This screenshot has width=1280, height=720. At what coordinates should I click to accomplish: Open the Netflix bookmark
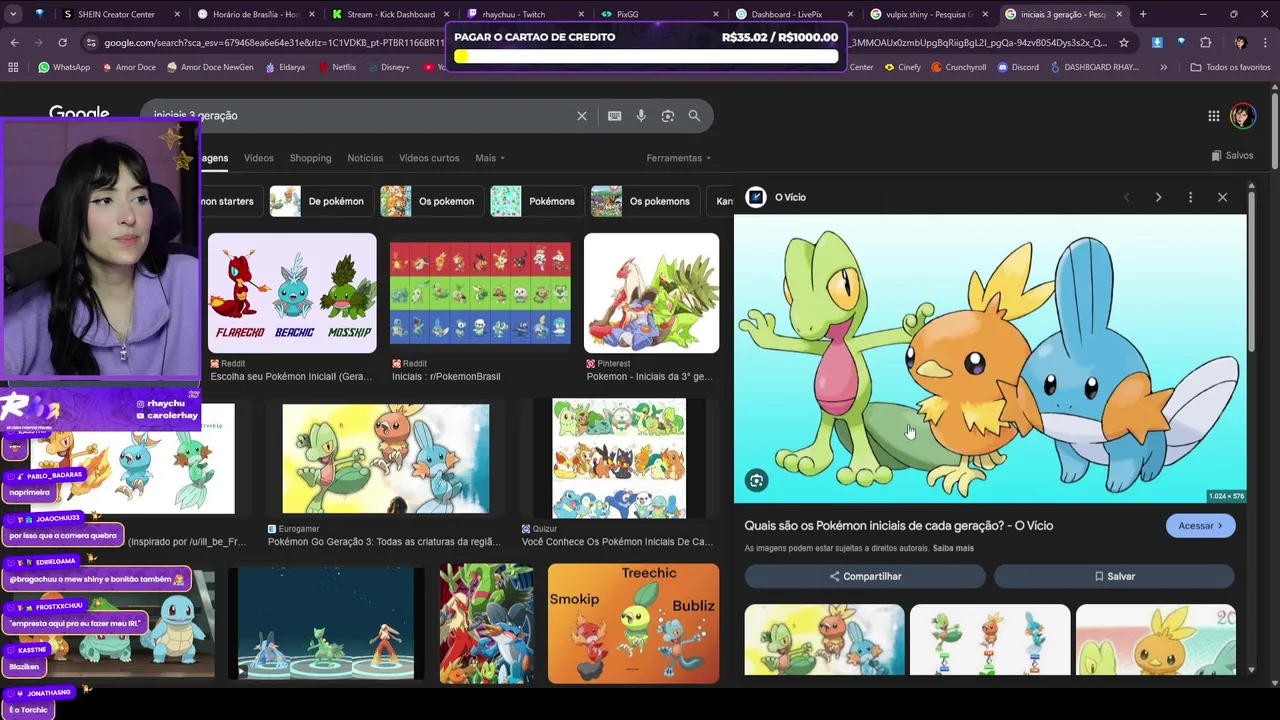pos(337,68)
